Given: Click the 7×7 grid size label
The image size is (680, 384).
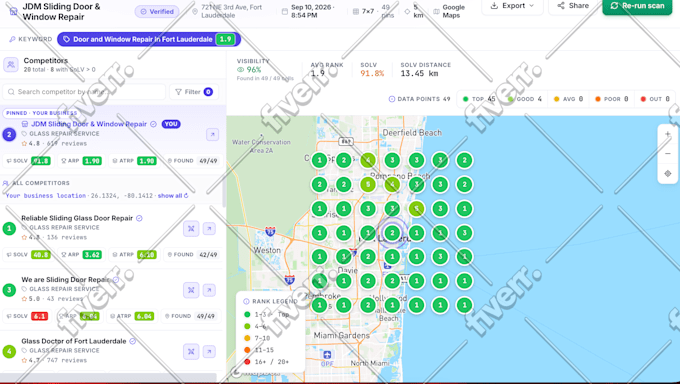Looking at the screenshot, I should pyautogui.click(x=368, y=11).
